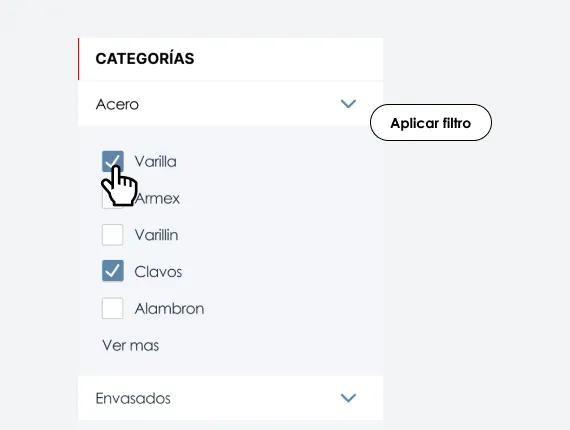The height and width of the screenshot is (430, 570).
Task: Select the CATEGORÍAS heading
Action: 145,59
